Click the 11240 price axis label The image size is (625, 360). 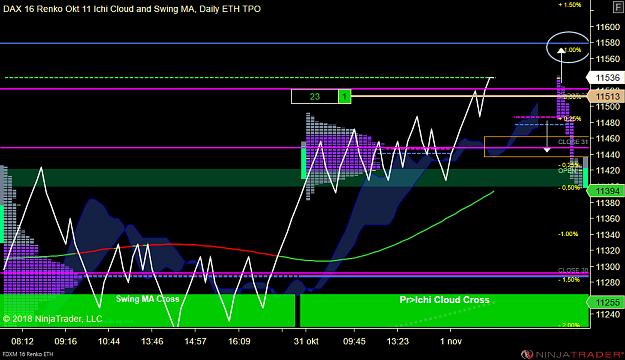[608, 315]
